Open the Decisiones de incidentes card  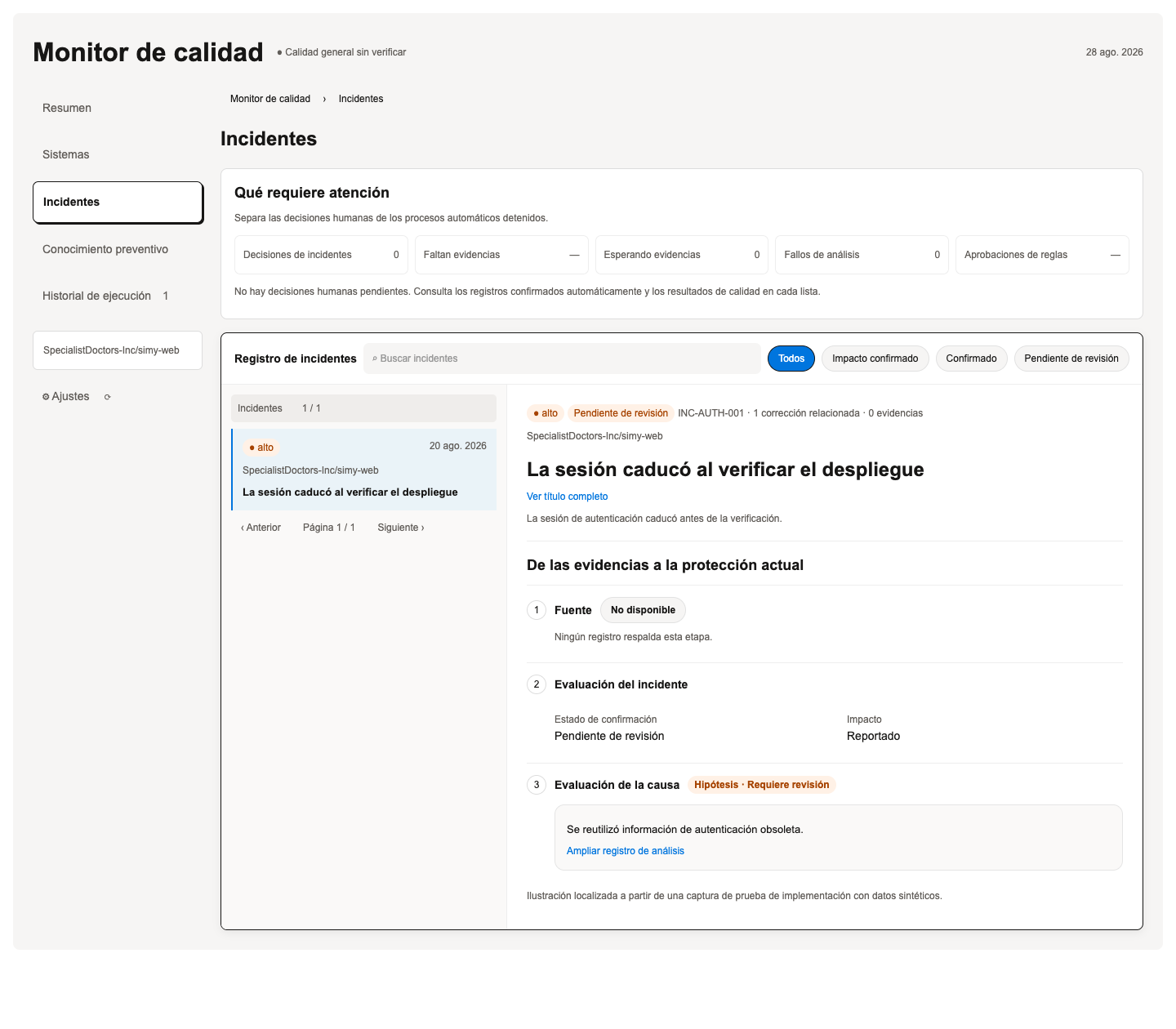321,255
